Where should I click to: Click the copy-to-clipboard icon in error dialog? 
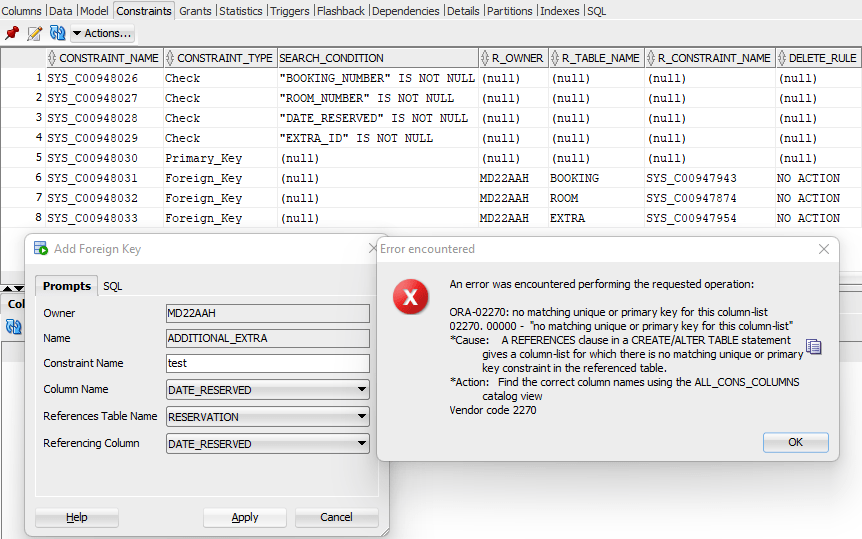coord(814,346)
